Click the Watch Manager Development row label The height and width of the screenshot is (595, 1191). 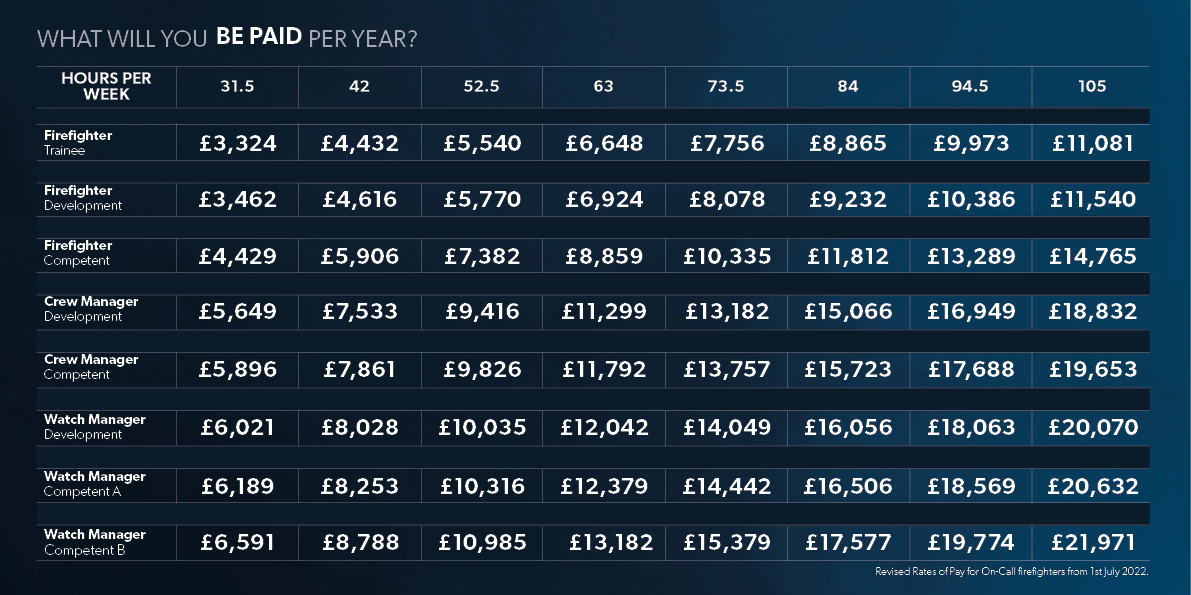click(x=95, y=426)
